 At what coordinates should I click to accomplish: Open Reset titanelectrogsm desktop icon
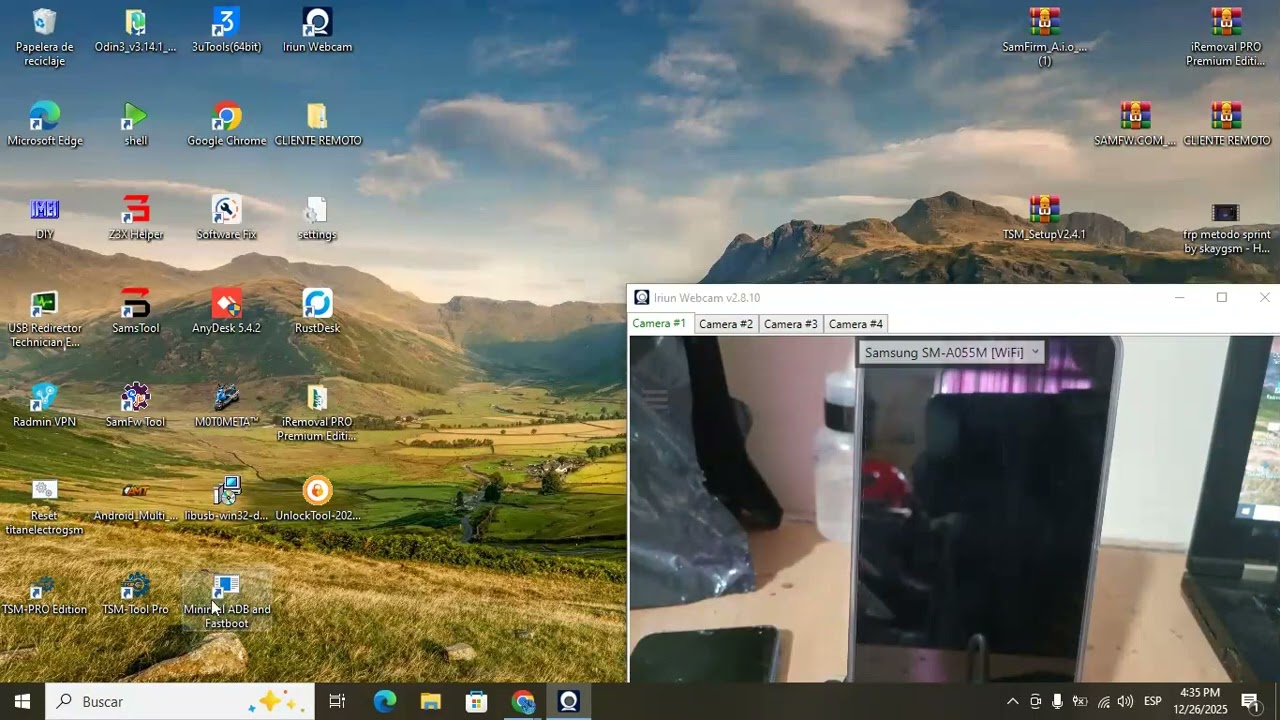[45, 507]
